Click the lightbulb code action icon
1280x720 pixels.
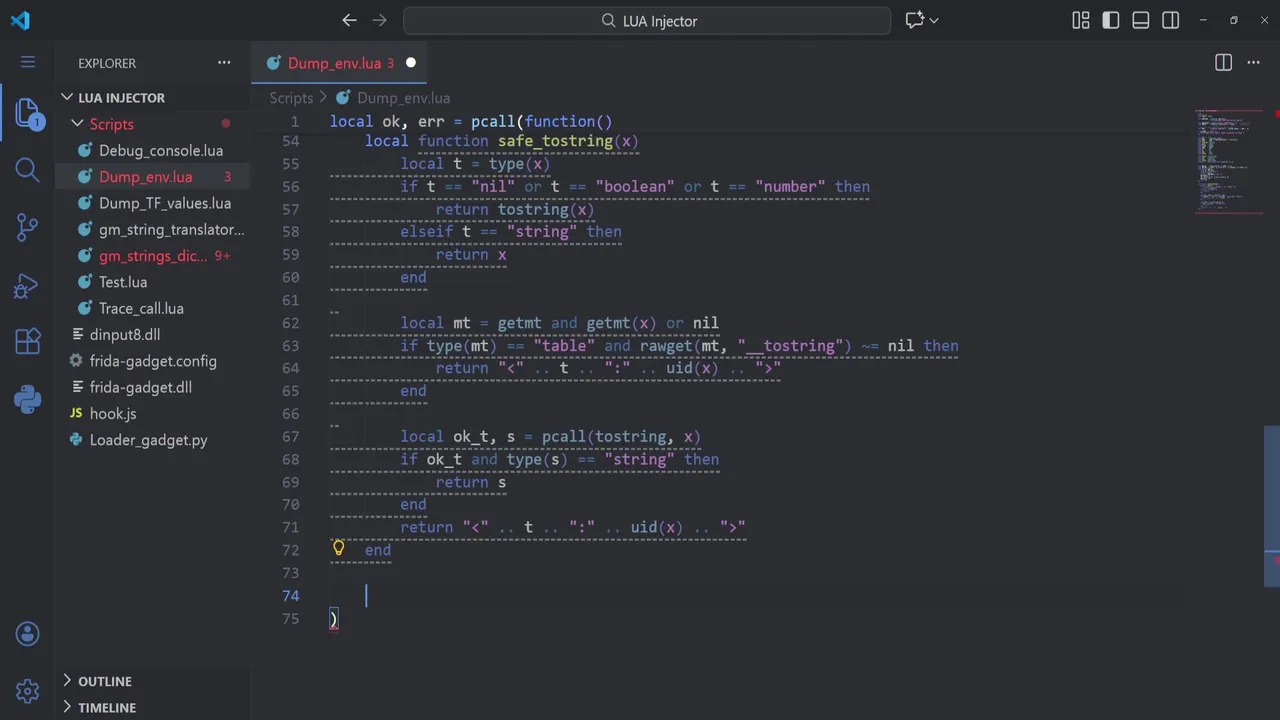click(339, 548)
